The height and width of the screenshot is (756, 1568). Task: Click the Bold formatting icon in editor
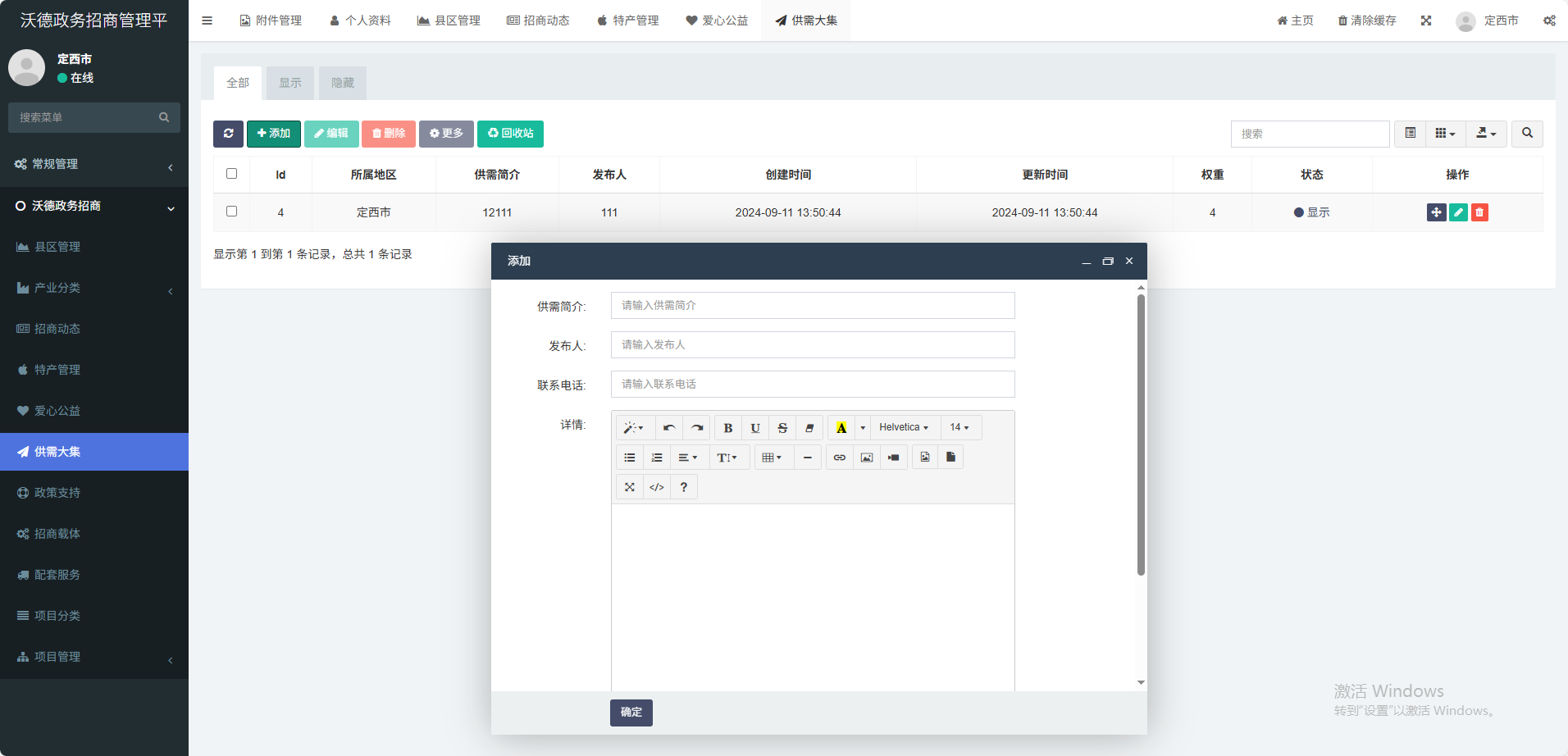tap(727, 428)
